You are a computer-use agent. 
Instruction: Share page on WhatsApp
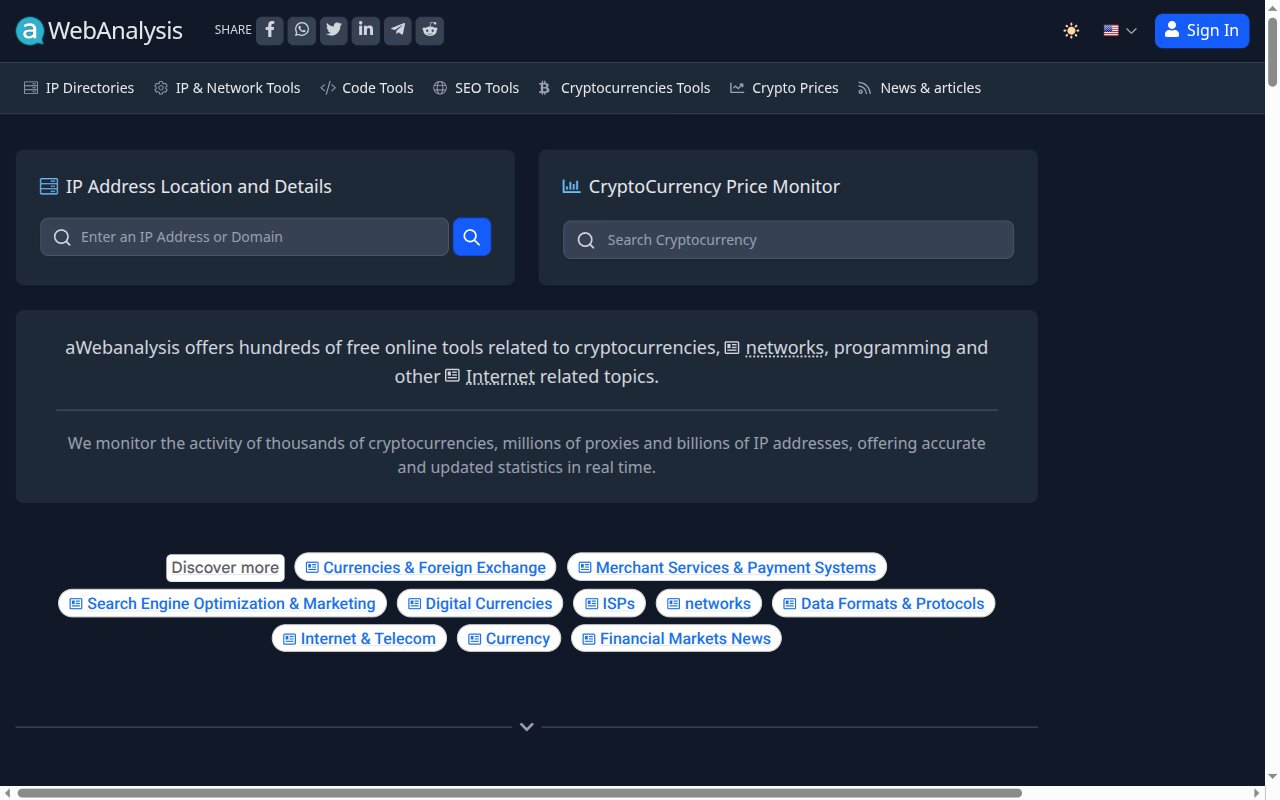tap(302, 30)
